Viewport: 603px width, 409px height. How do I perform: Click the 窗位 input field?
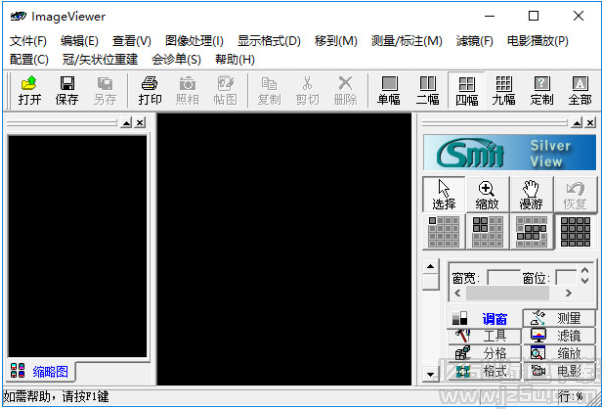pyautogui.click(x=566, y=278)
